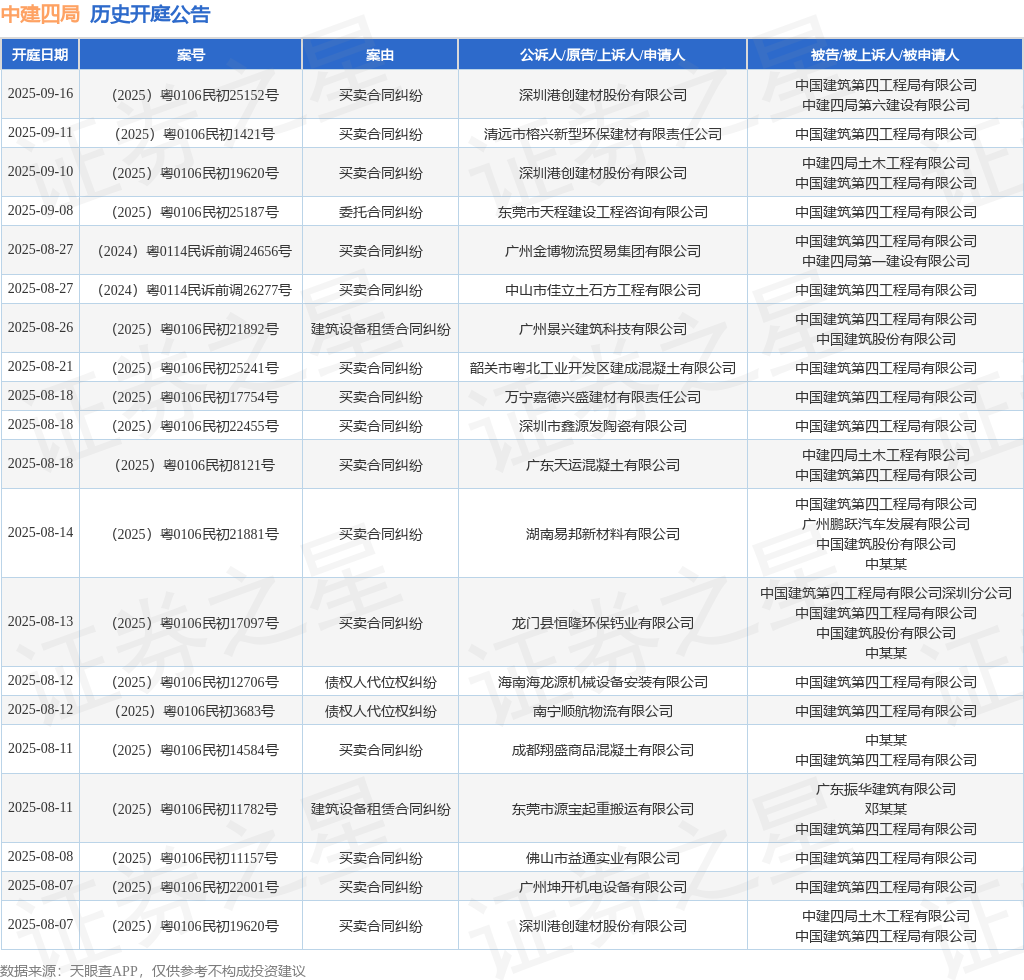Screen dimensions: 1024x980
Task: Click defendant 广州鹏跃汽车发展有限公司
Action: [886, 524]
